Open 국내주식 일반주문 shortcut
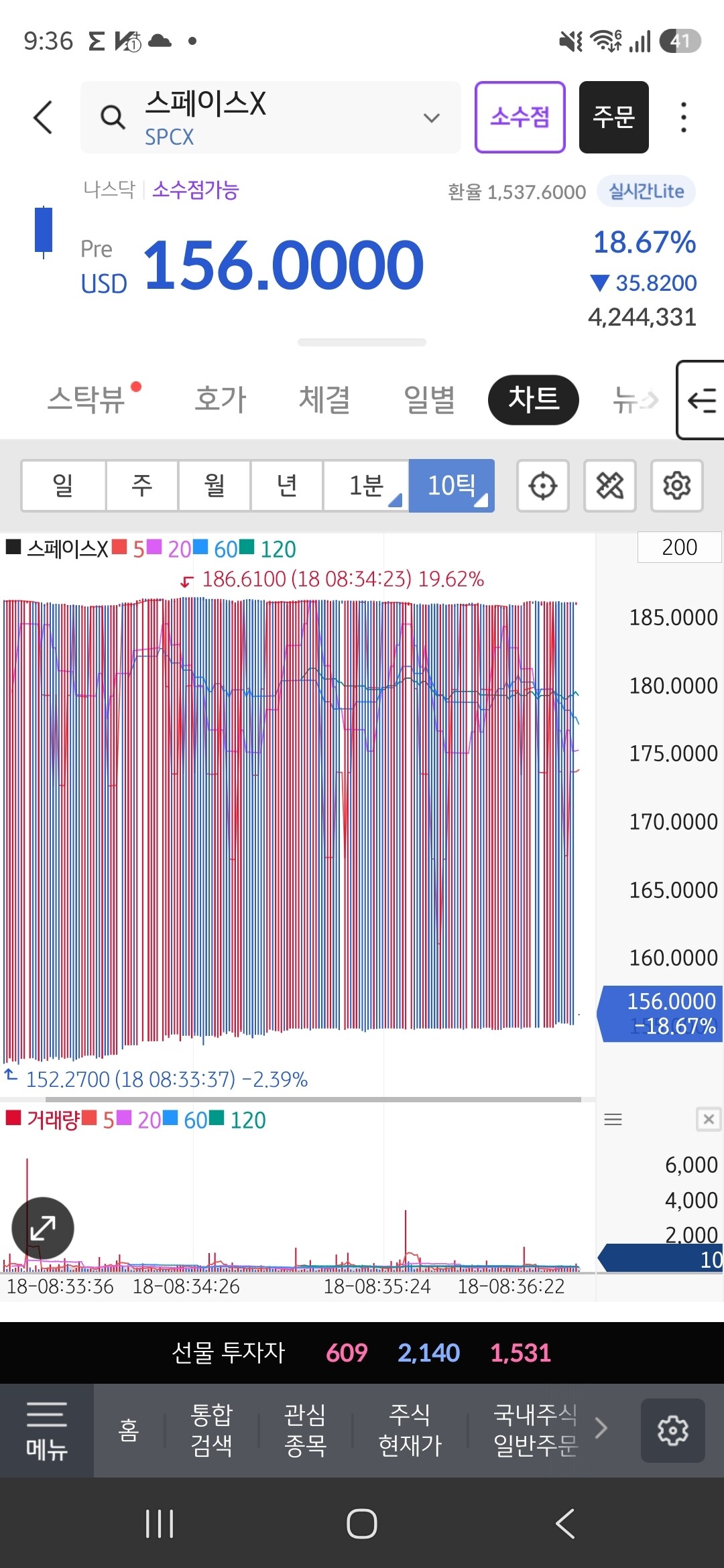Viewport: 724px width, 1568px height. click(535, 1431)
